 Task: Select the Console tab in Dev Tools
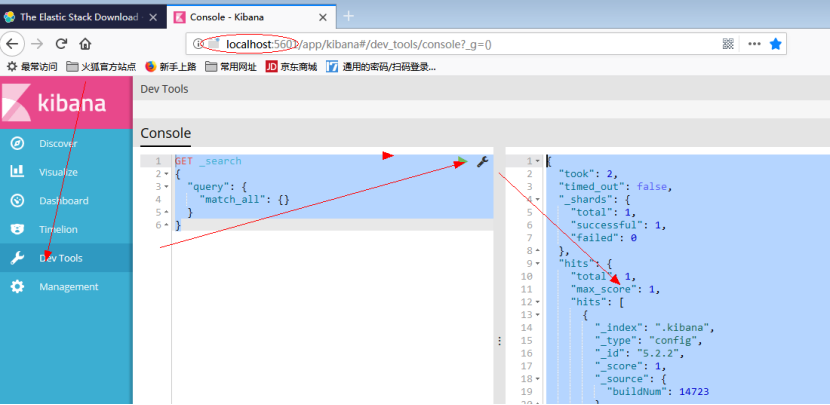click(166, 133)
